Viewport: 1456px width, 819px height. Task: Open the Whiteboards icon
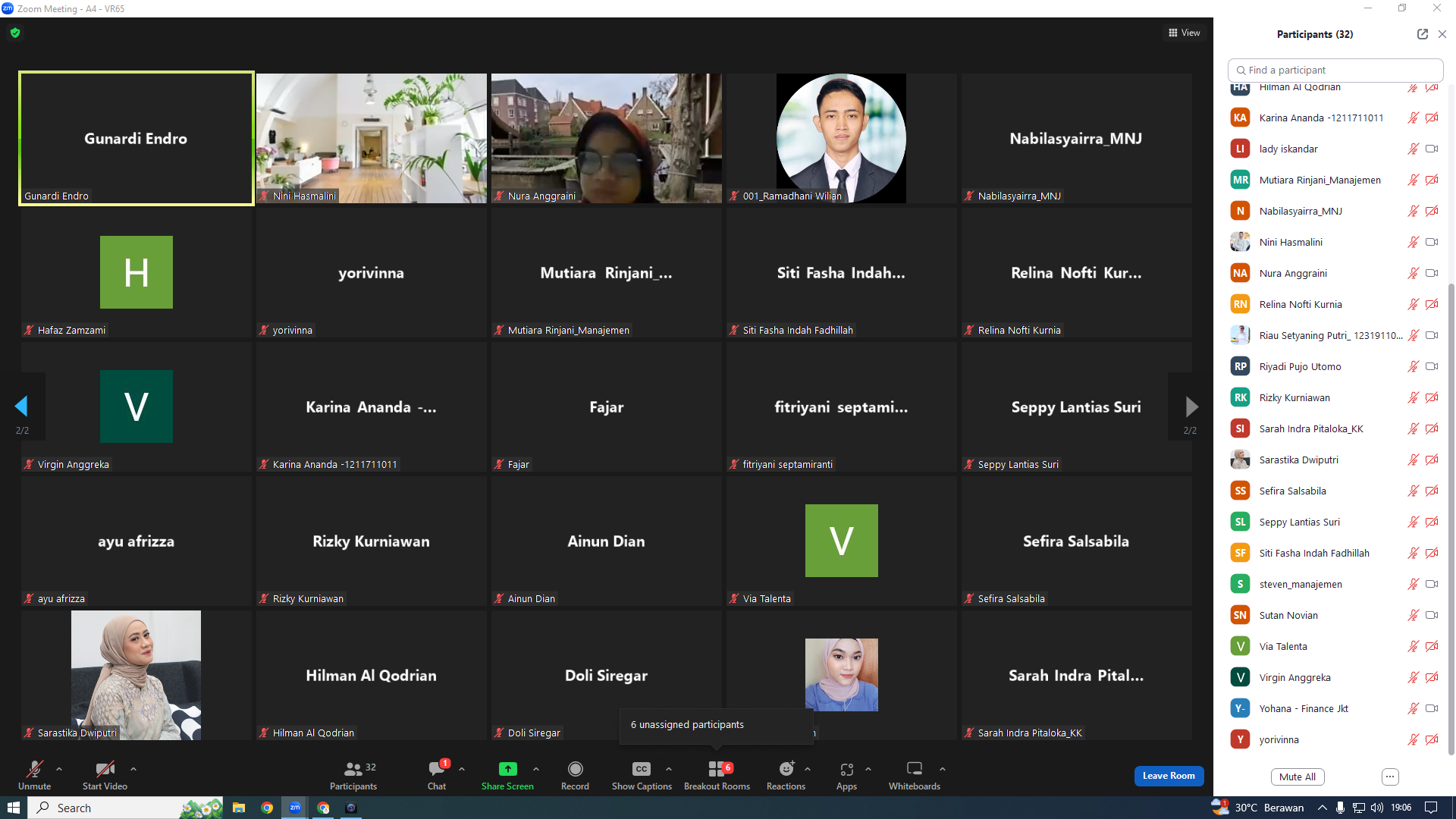point(915,769)
